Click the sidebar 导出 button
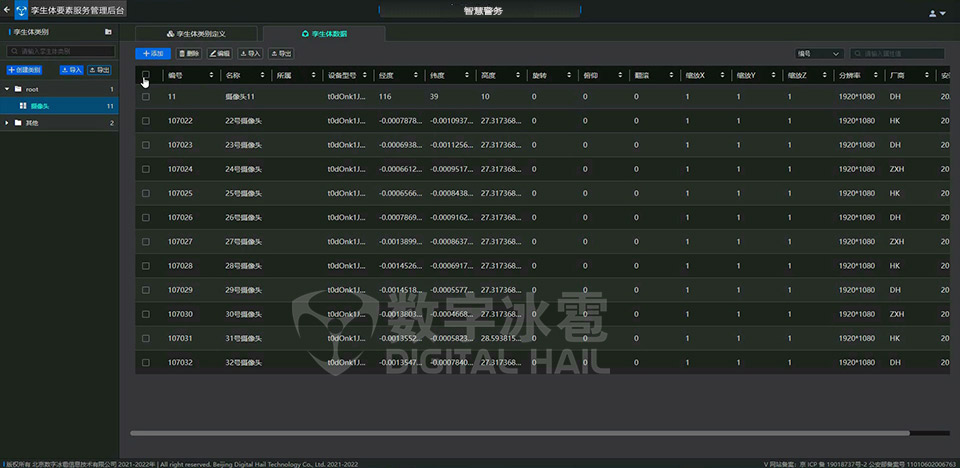Screen dimensions: 960x468 [99, 70]
